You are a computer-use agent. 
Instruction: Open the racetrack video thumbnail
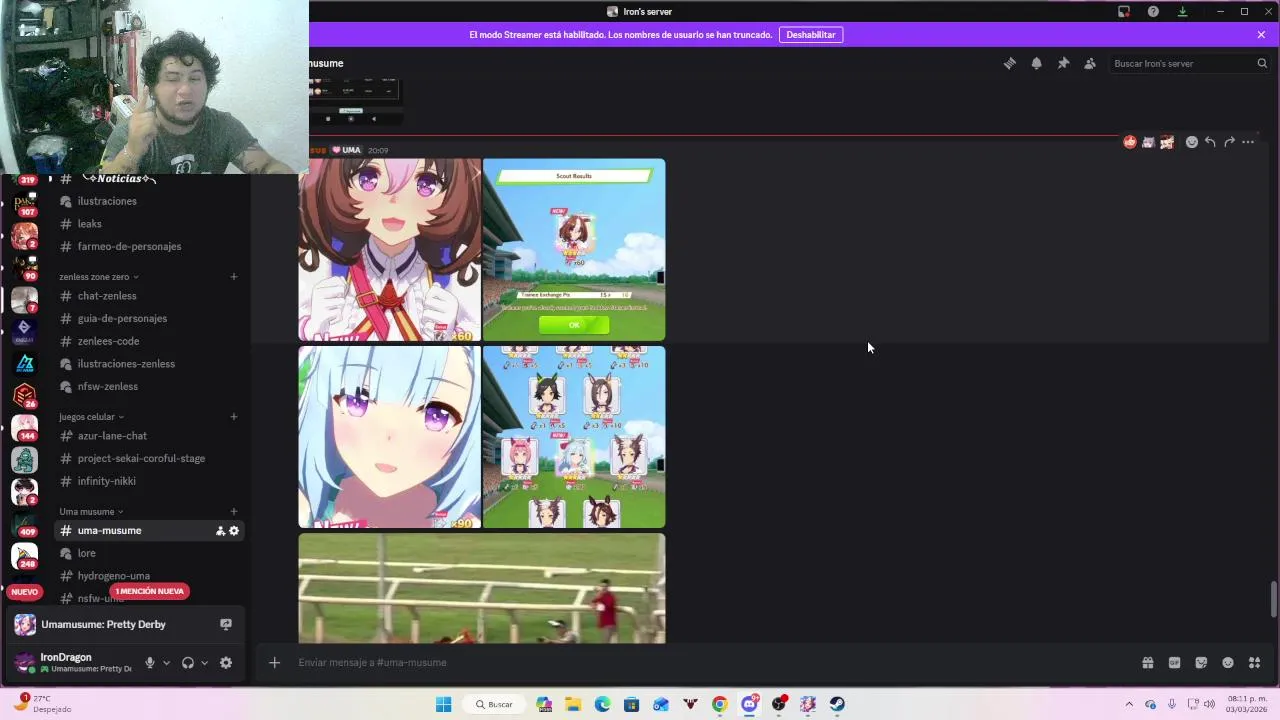pyautogui.click(x=482, y=588)
